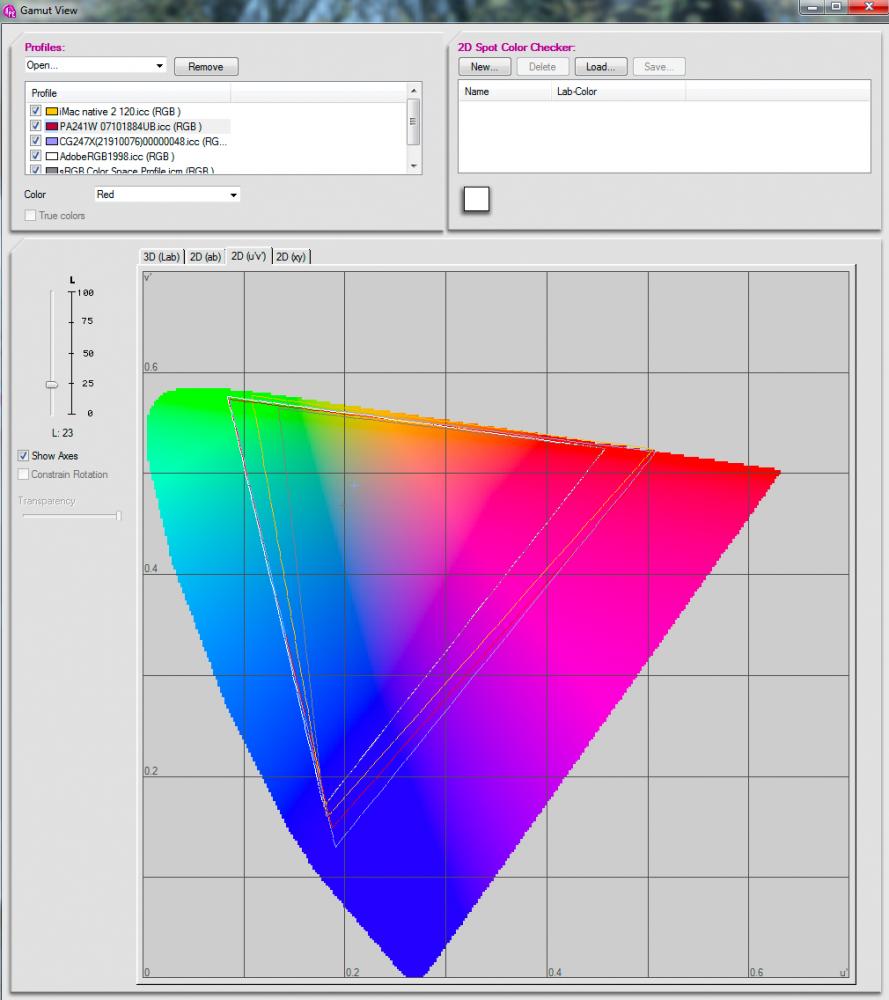Open the profile Open... dropdown
This screenshot has height=1000, width=889.
[x=96, y=66]
